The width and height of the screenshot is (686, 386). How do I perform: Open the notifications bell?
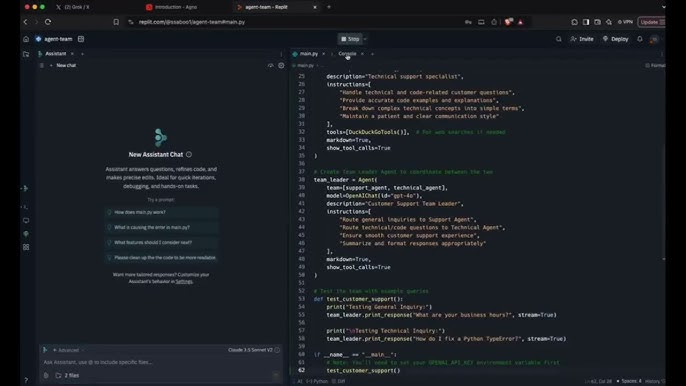pyautogui.click(x=640, y=39)
